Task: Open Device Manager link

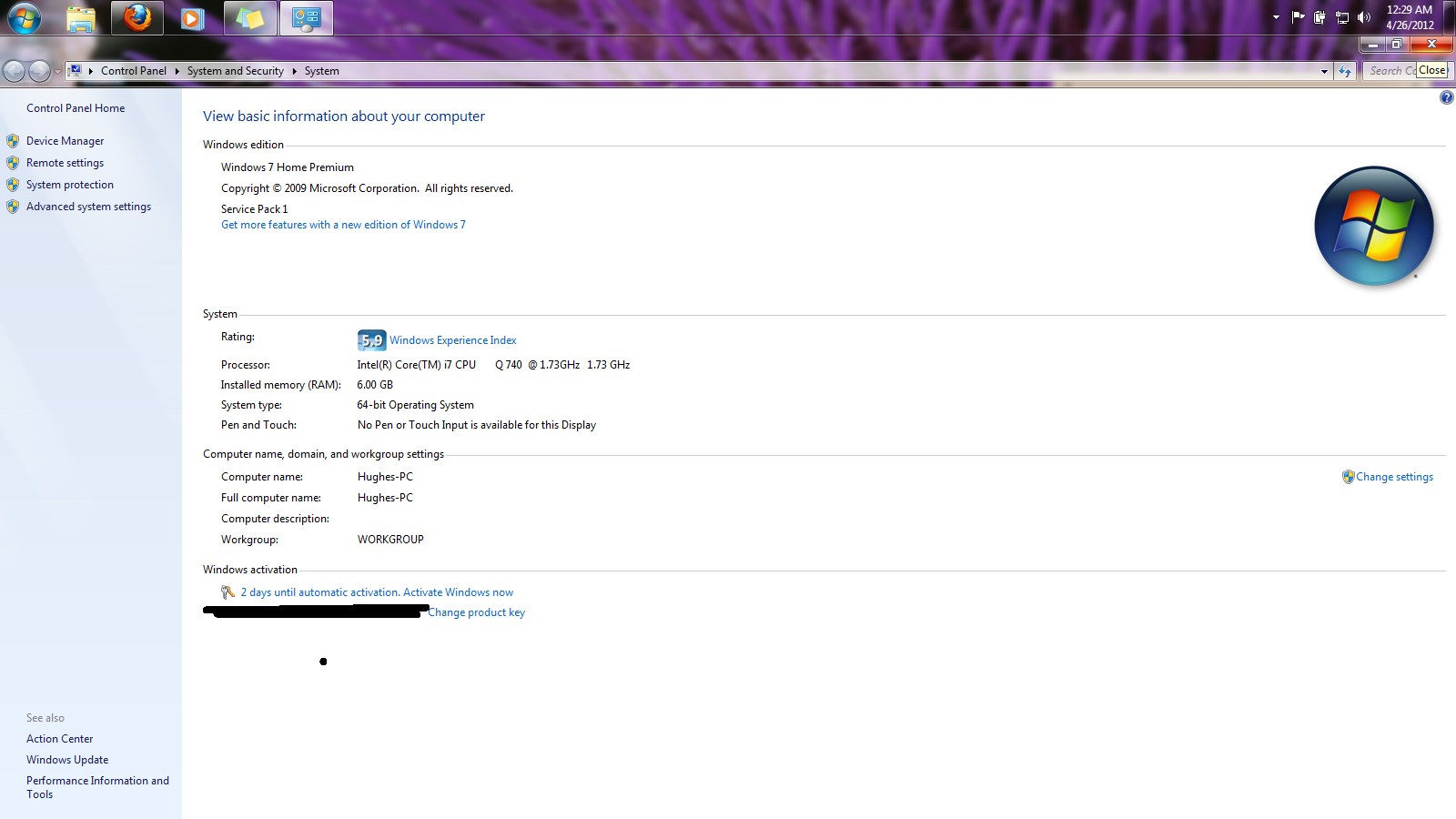Action: 65,141
